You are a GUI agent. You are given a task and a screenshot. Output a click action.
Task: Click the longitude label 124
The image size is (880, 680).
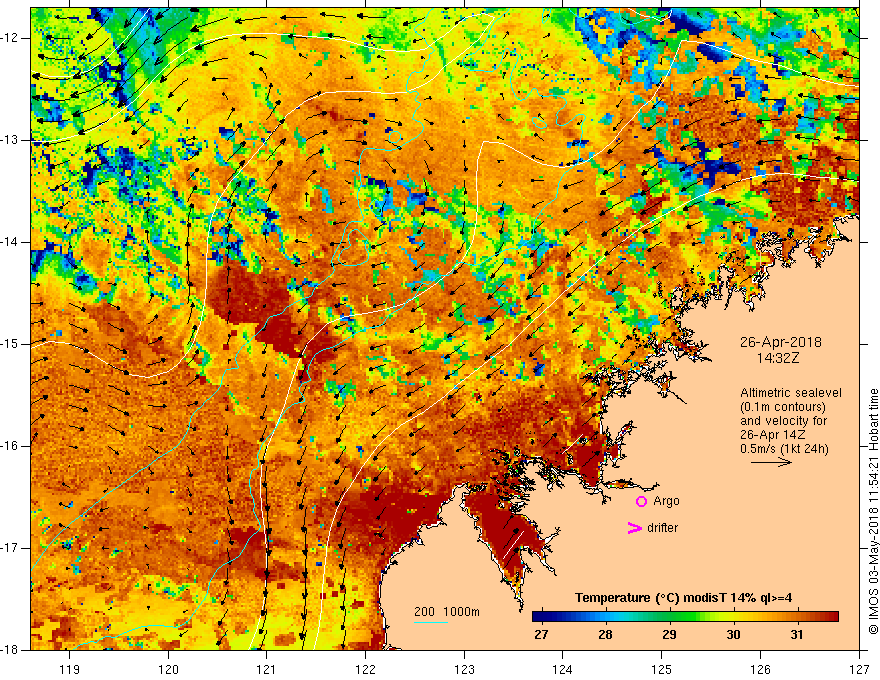(563, 669)
